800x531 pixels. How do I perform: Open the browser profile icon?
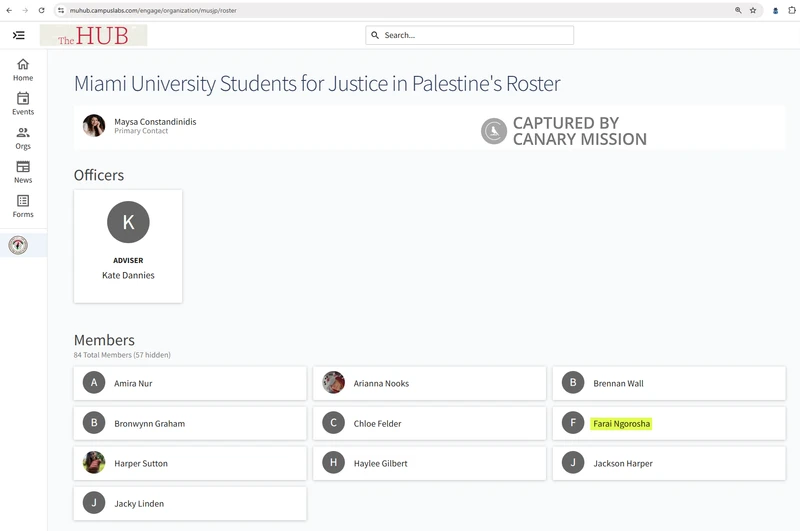pyautogui.click(x=776, y=10)
